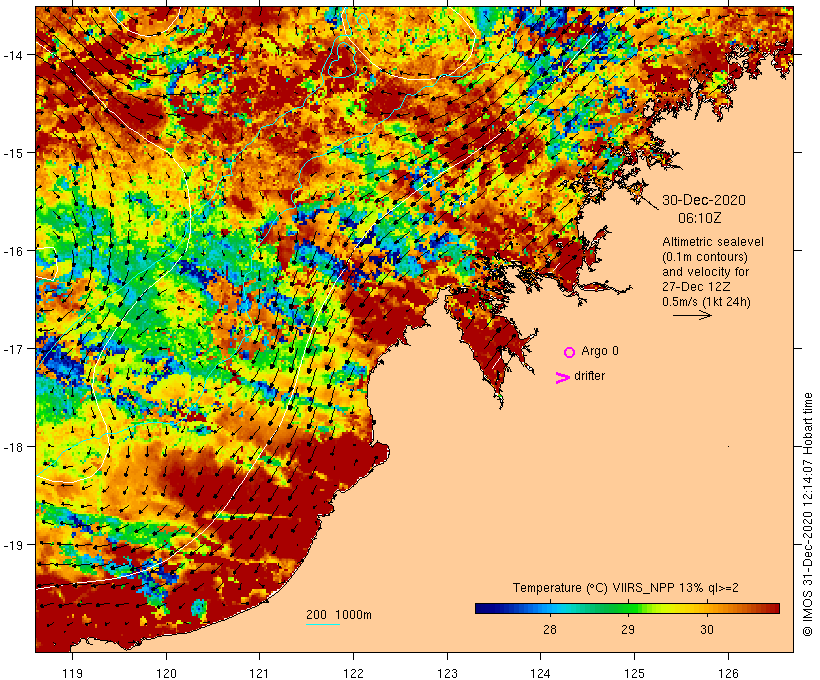Click the longitude label '125'

634,673
